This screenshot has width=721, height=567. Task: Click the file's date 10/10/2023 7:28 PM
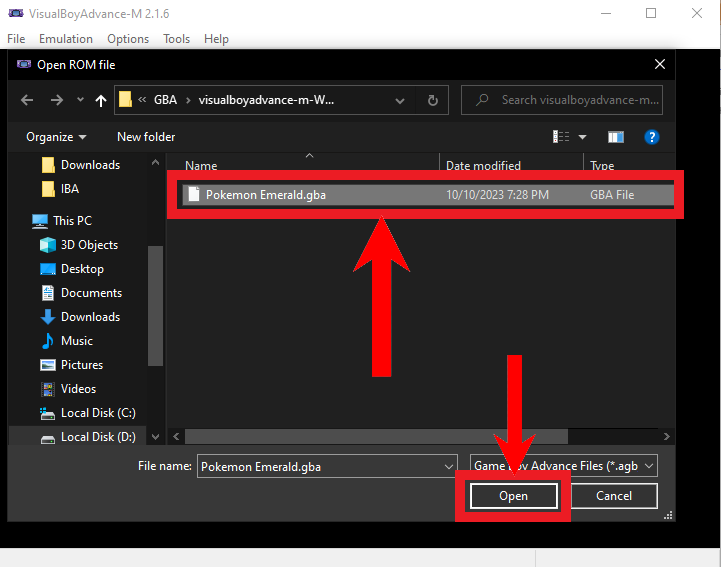tap(498, 195)
